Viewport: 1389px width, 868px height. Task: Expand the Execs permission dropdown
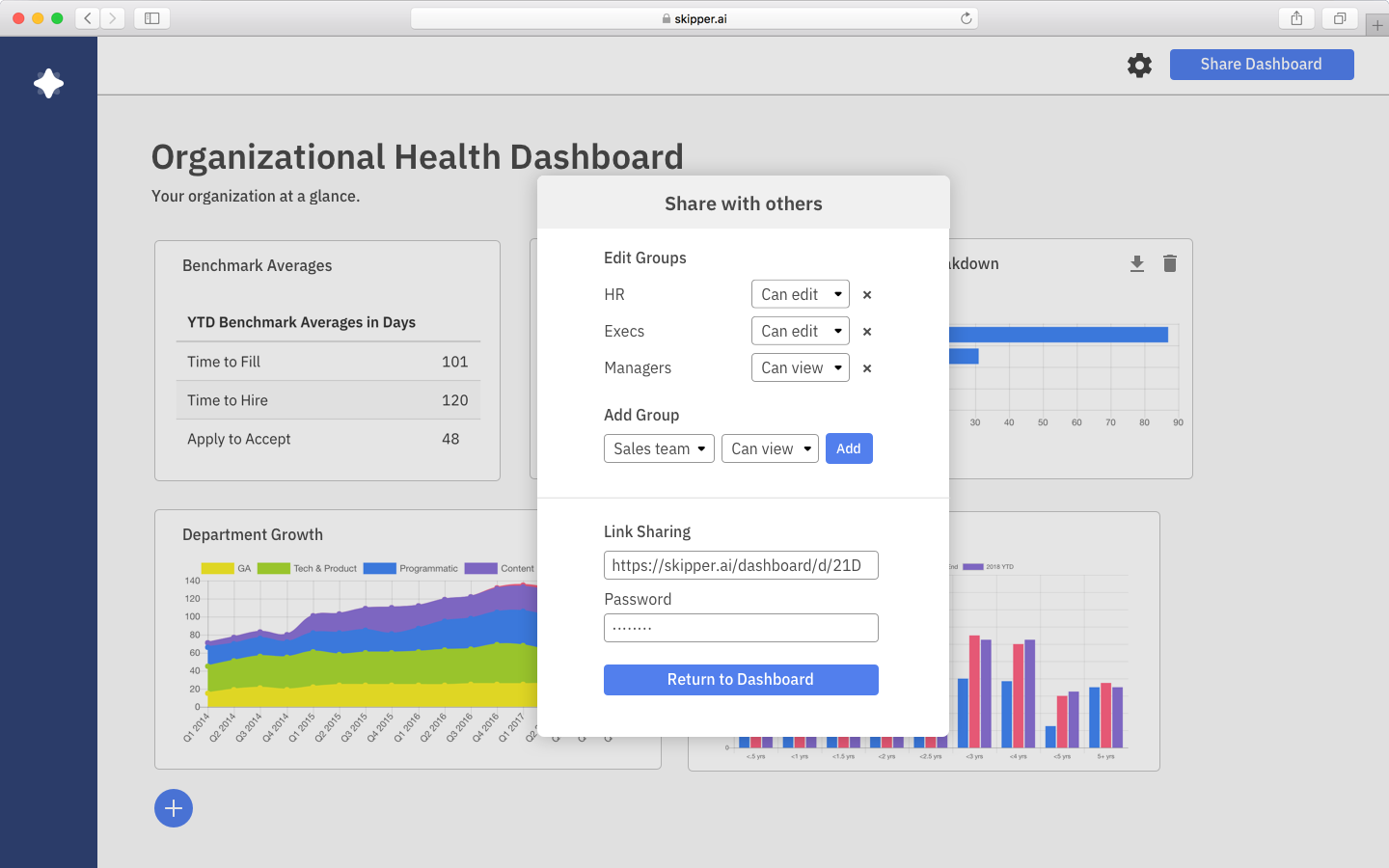point(800,331)
